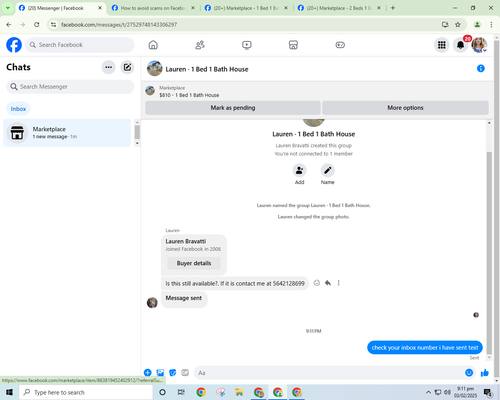Screen dimensions: 500x400
Task: Select the Inbox filter tab
Action: click(18, 109)
